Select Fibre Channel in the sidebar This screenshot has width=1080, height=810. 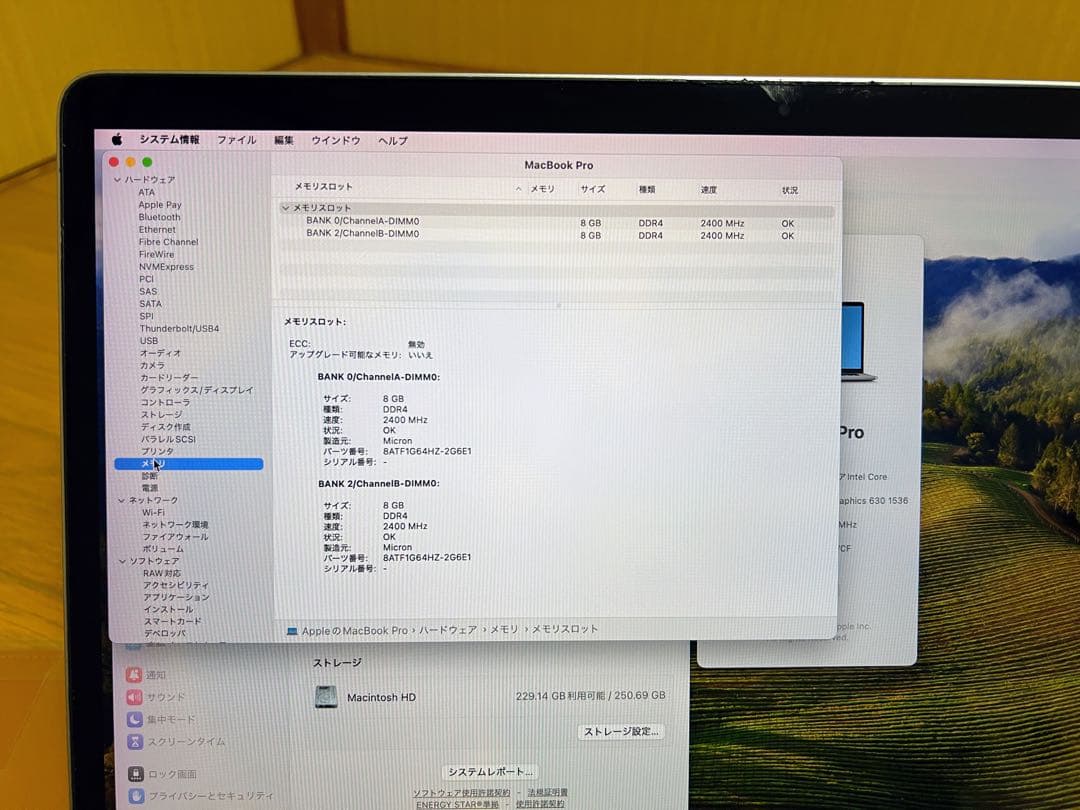point(168,242)
